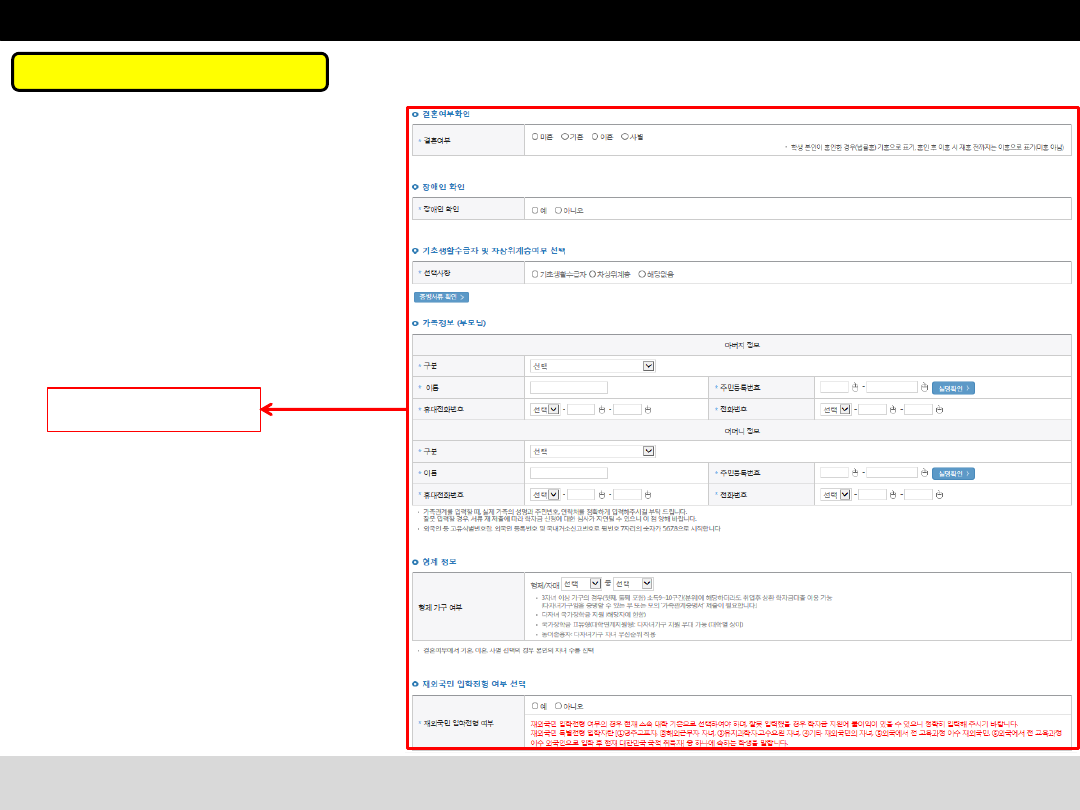The image size is (1080, 810).
Task: Click mouse-input icon beside father's 주민등록번호 first field
Action: coord(855,388)
